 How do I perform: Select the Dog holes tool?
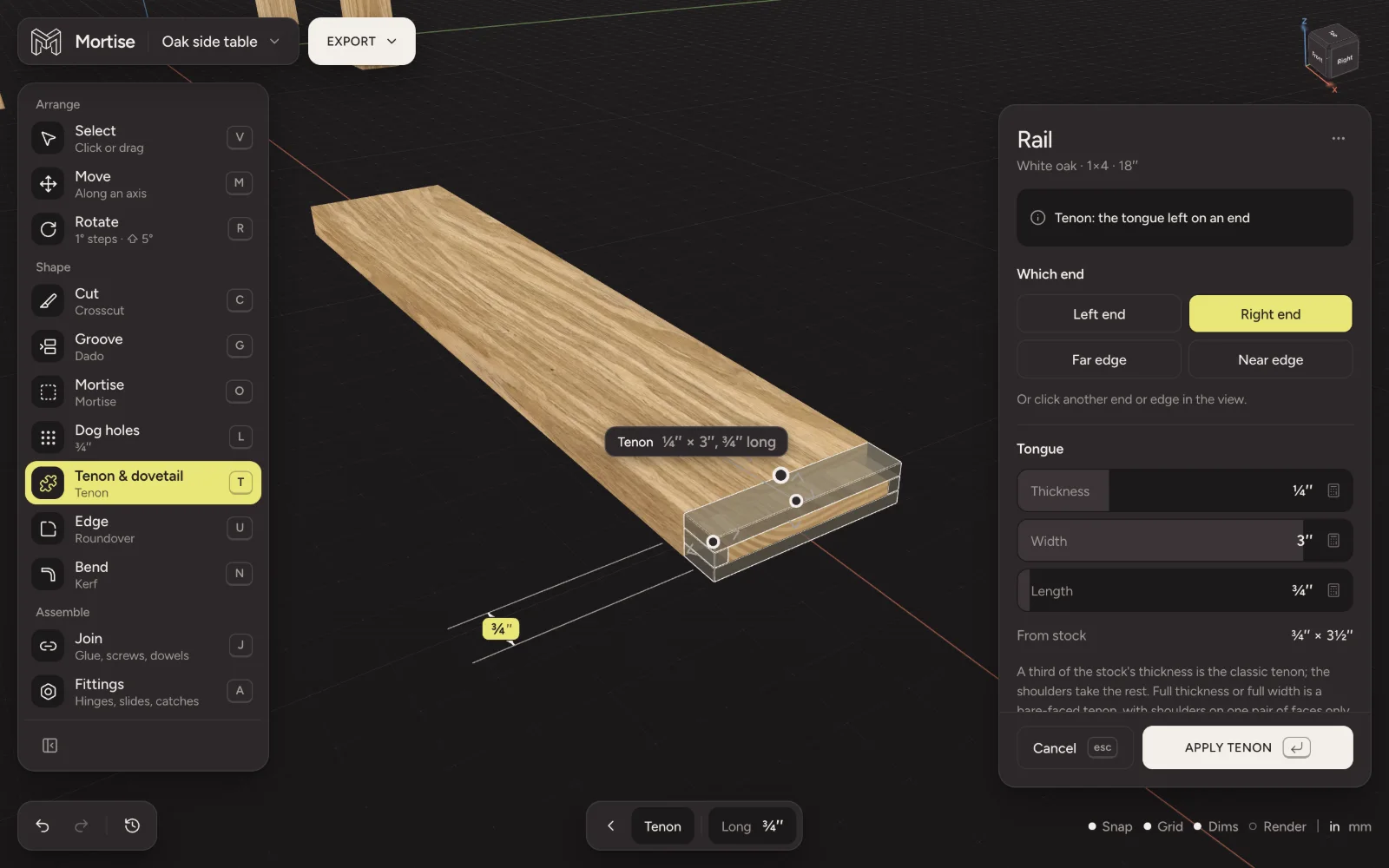pyautogui.click(x=143, y=437)
